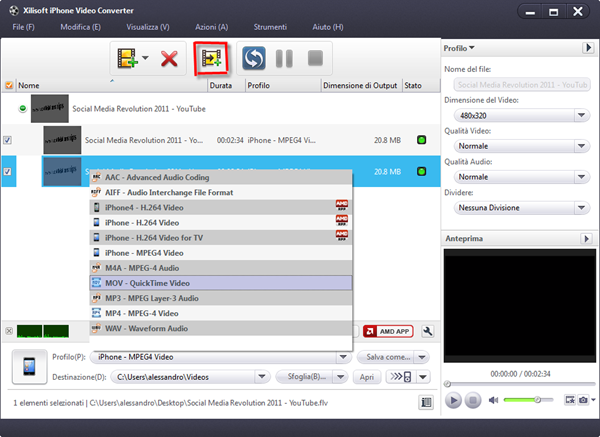The height and width of the screenshot is (437, 600).
Task: Click the Nome del file input field
Action: tap(522, 85)
